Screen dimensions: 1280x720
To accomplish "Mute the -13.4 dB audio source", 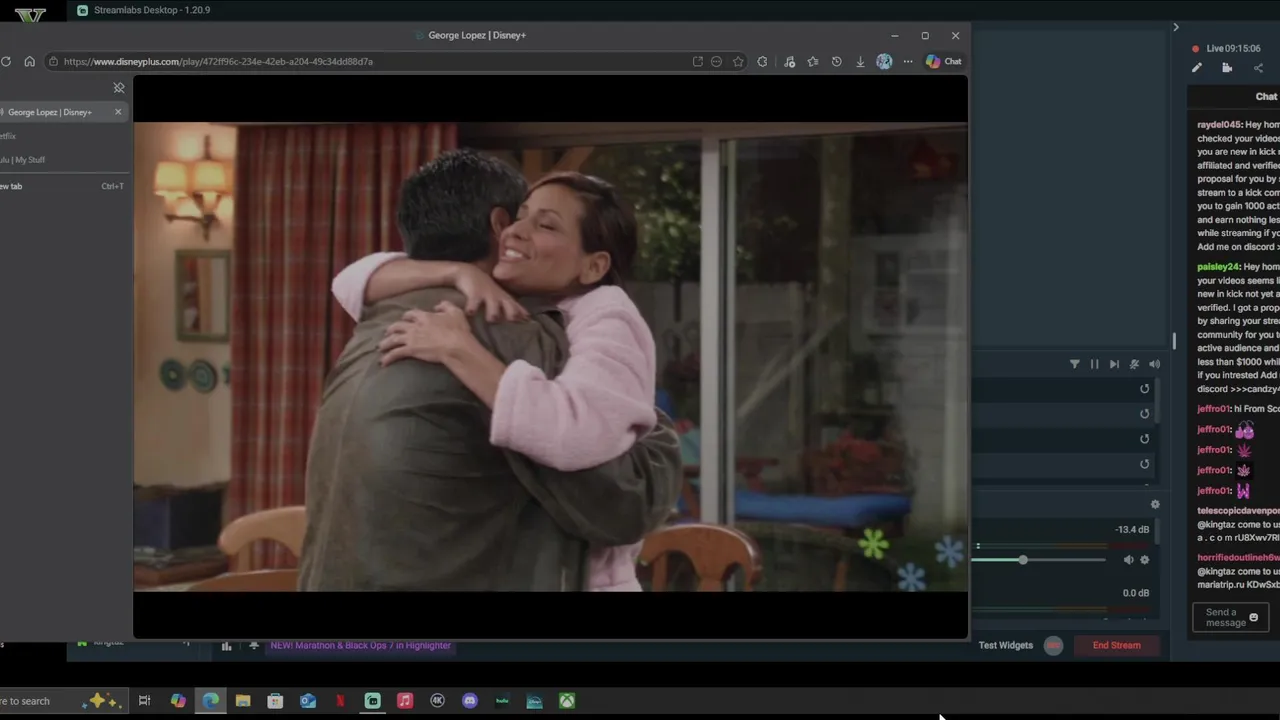I will point(1128,560).
